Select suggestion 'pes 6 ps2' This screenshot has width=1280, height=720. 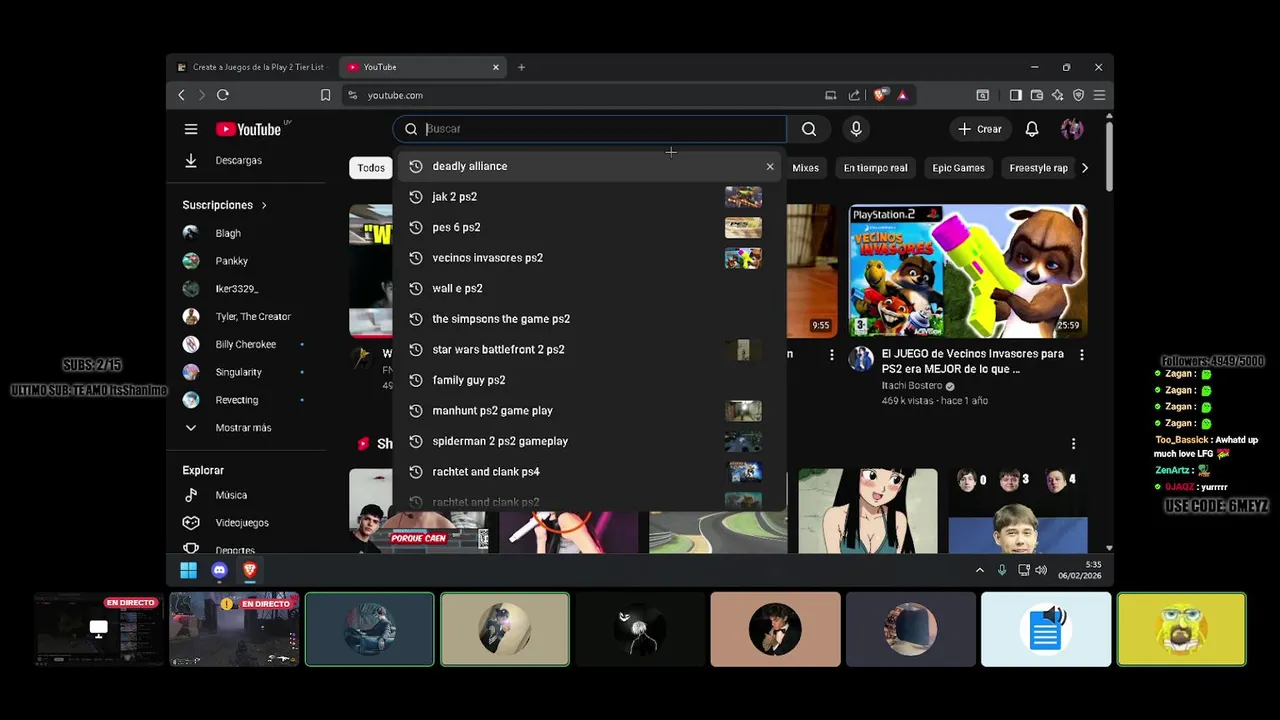click(590, 227)
